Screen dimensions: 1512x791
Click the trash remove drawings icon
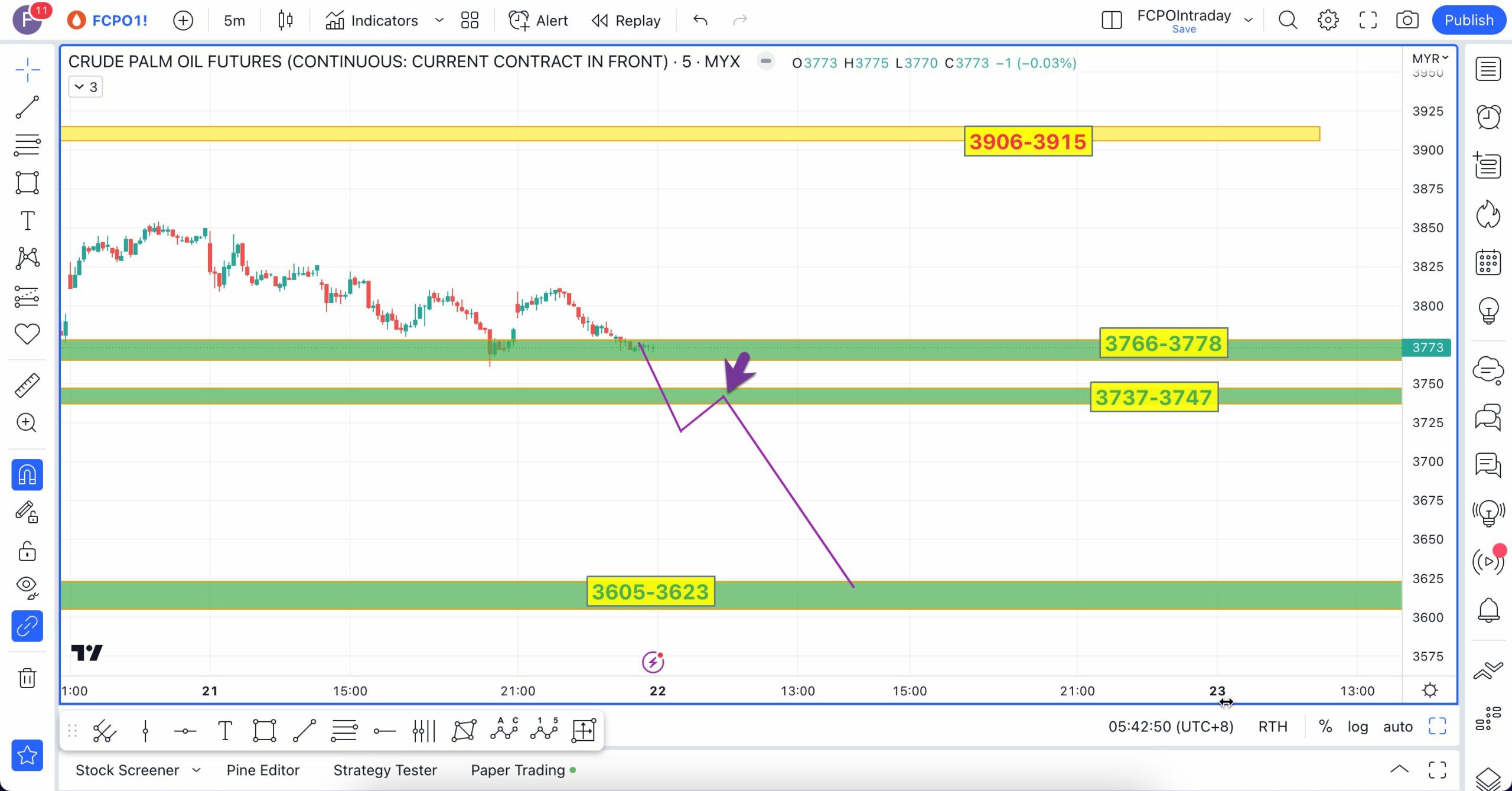pos(27,678)
